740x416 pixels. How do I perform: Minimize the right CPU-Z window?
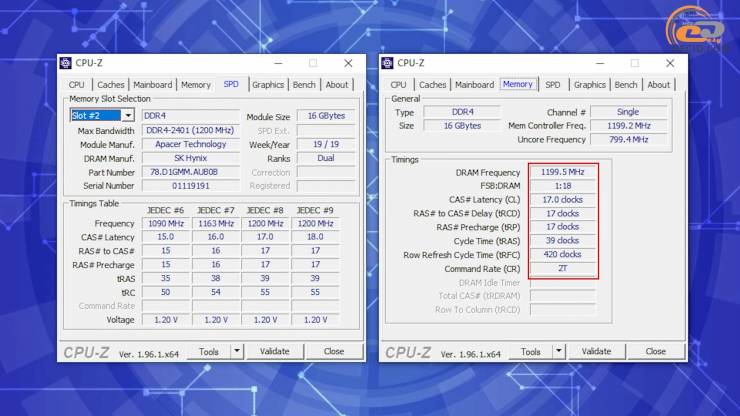click(600, 63)
